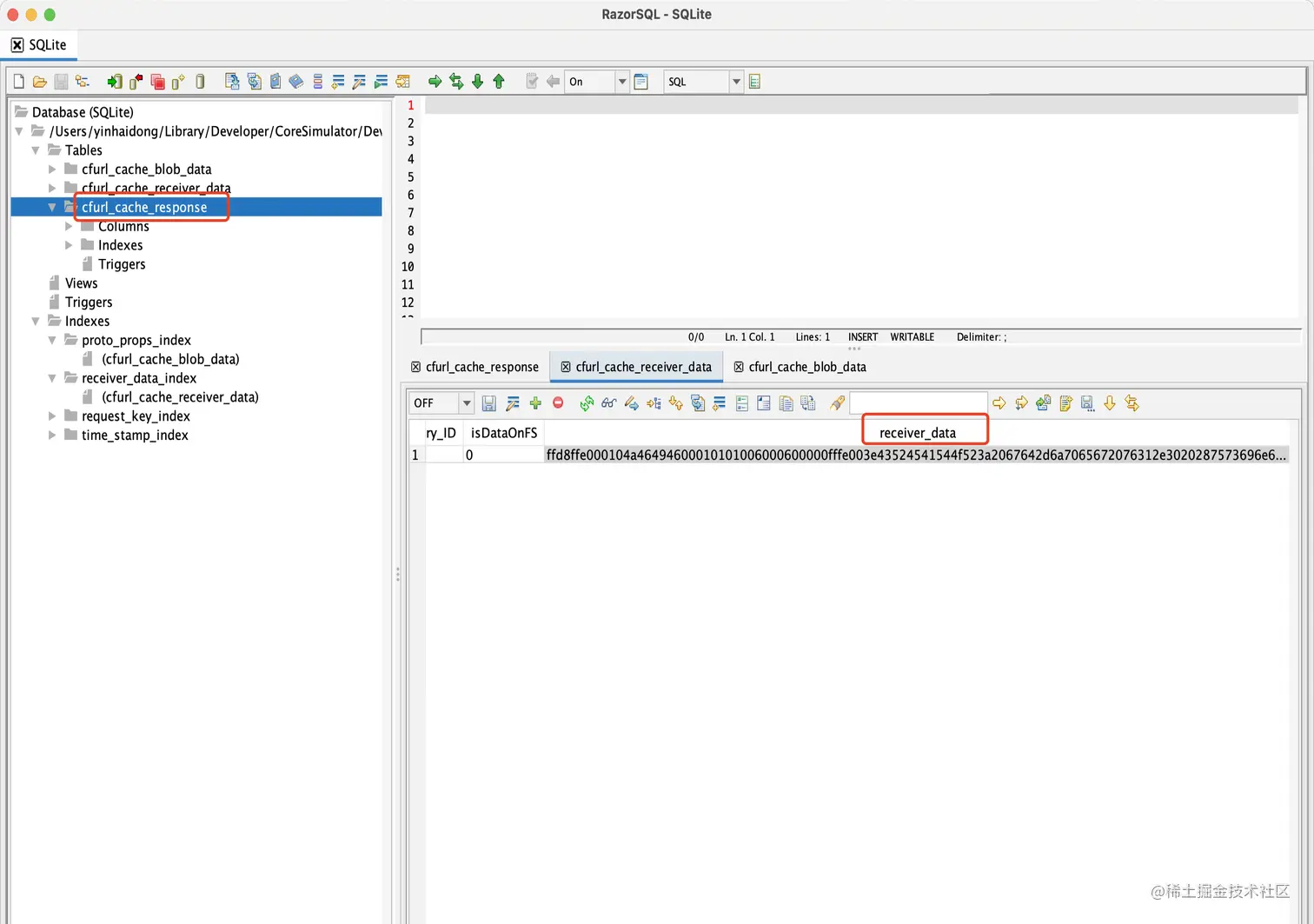Viewport: 1314px width, 924px height.
Task: Click the red stacked squares toolbar icon
Action: coord(157,82)
